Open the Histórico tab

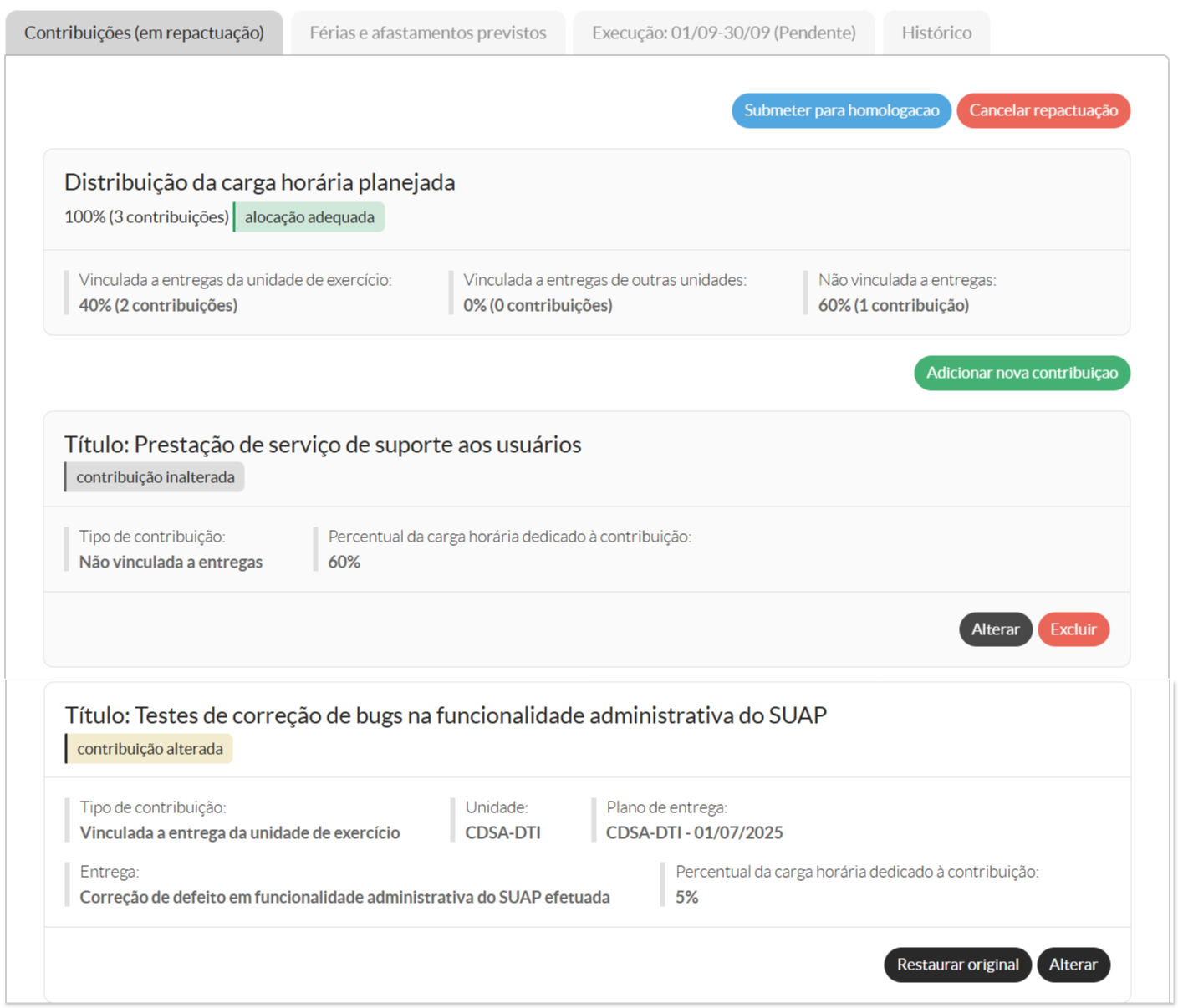(936, 33)
